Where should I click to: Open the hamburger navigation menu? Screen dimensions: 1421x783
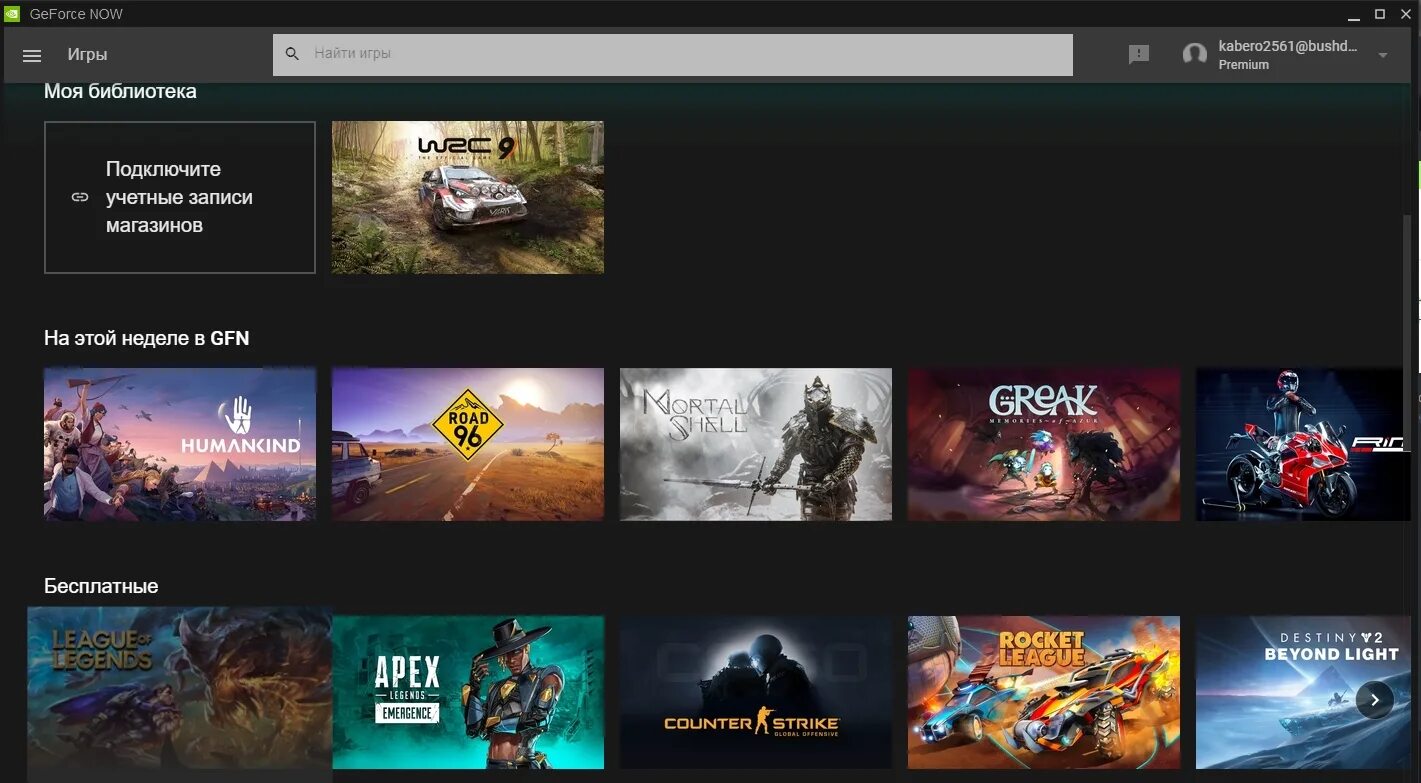point(32,56)
